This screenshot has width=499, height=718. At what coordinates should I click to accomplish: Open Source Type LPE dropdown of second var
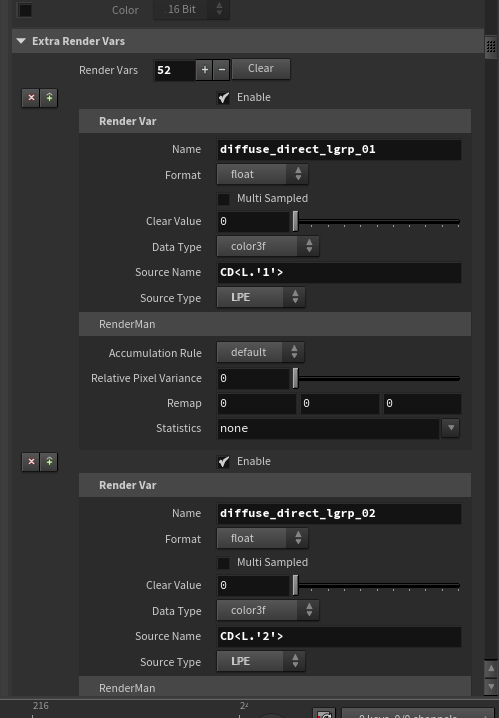[x=261, y=662]
